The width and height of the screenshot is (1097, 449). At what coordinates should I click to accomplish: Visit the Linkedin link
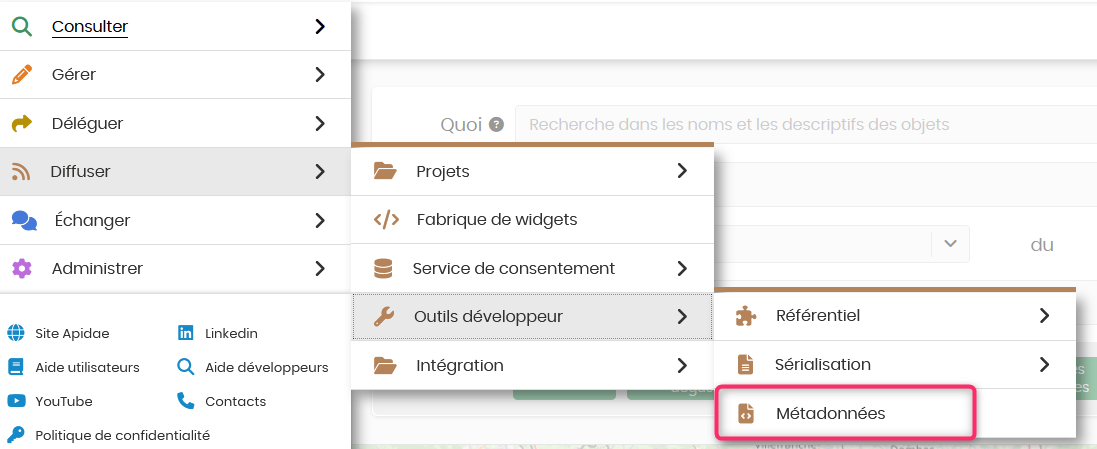pos(231,333)
